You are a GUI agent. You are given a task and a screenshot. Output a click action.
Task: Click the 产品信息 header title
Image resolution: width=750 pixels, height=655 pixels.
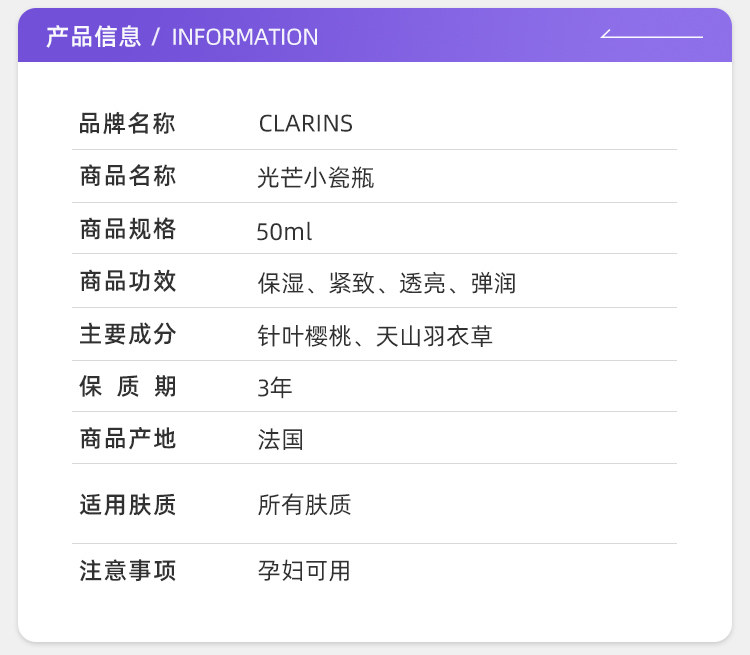94,37
